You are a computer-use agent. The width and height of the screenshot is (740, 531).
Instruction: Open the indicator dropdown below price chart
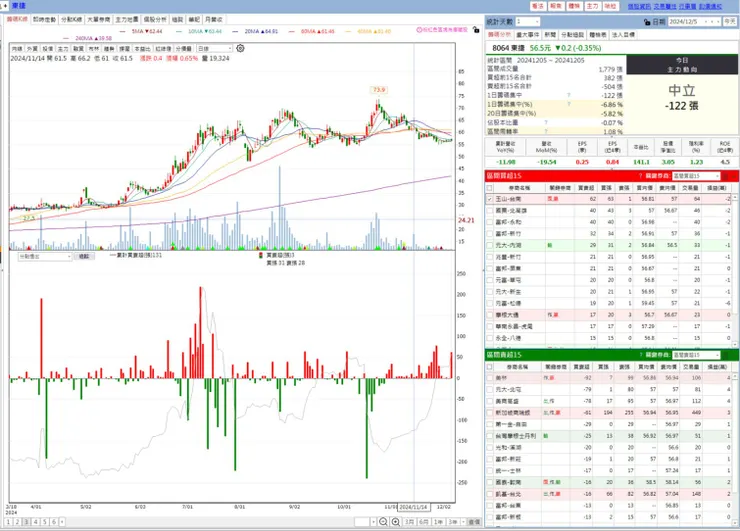click(45, 256)
